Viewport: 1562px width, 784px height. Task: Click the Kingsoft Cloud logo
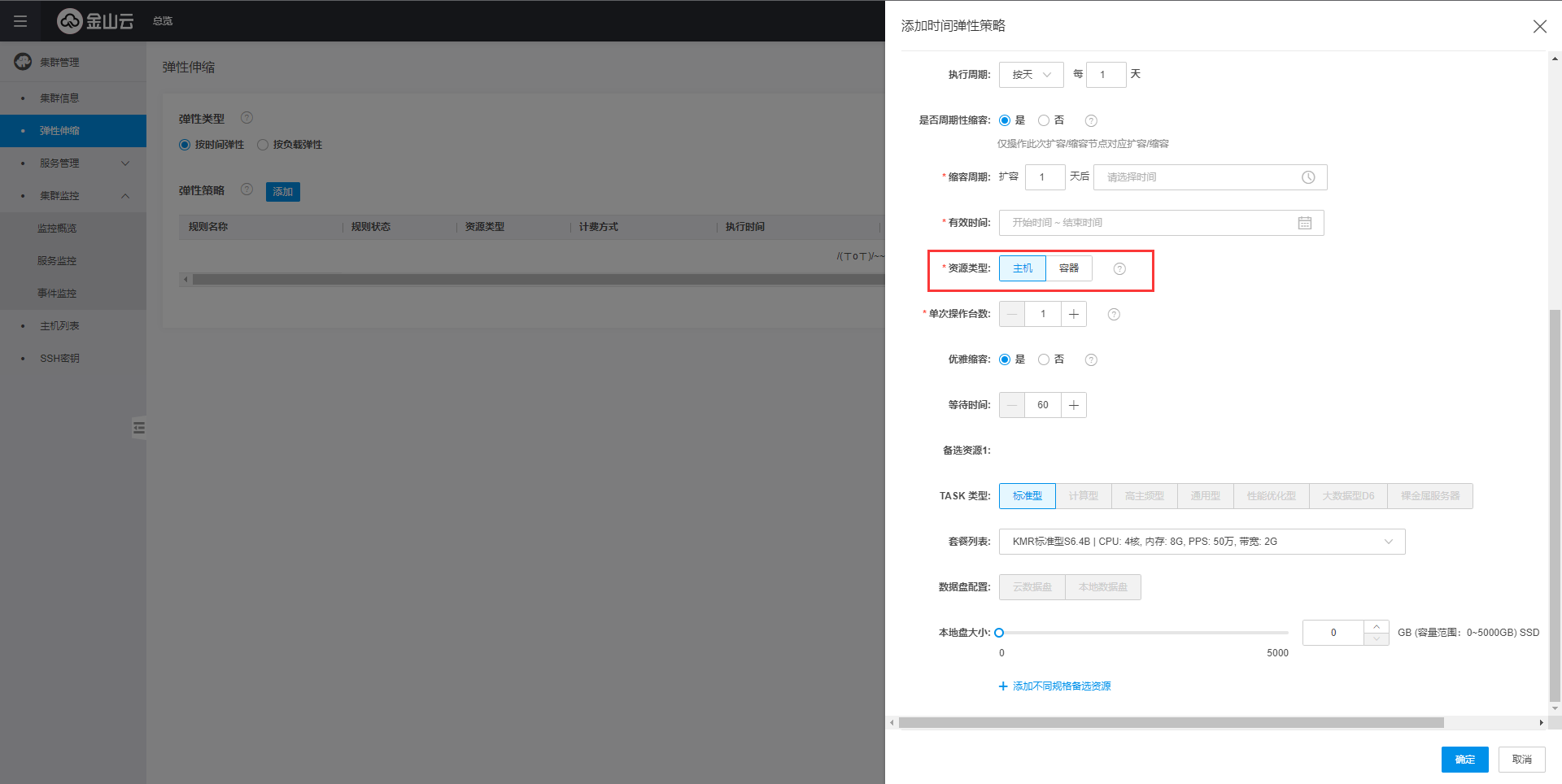click(95, 21)
